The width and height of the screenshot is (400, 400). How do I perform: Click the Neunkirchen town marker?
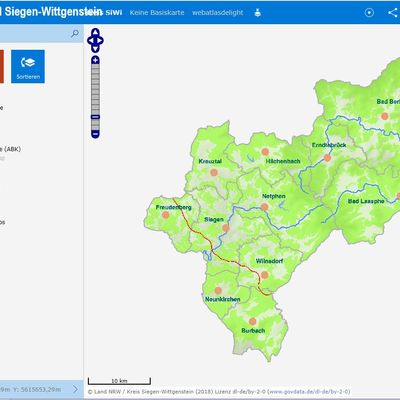[x=218, y=290]
